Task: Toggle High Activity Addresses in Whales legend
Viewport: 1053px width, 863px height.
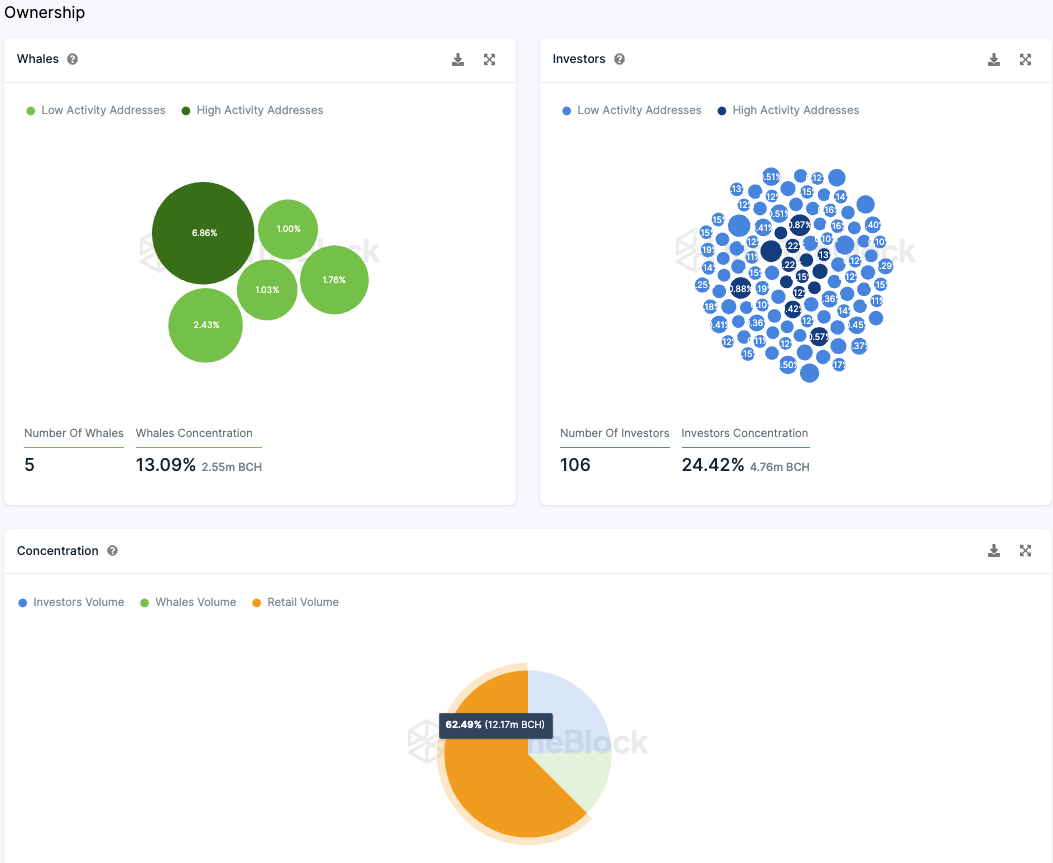Action: pos(253,110)
